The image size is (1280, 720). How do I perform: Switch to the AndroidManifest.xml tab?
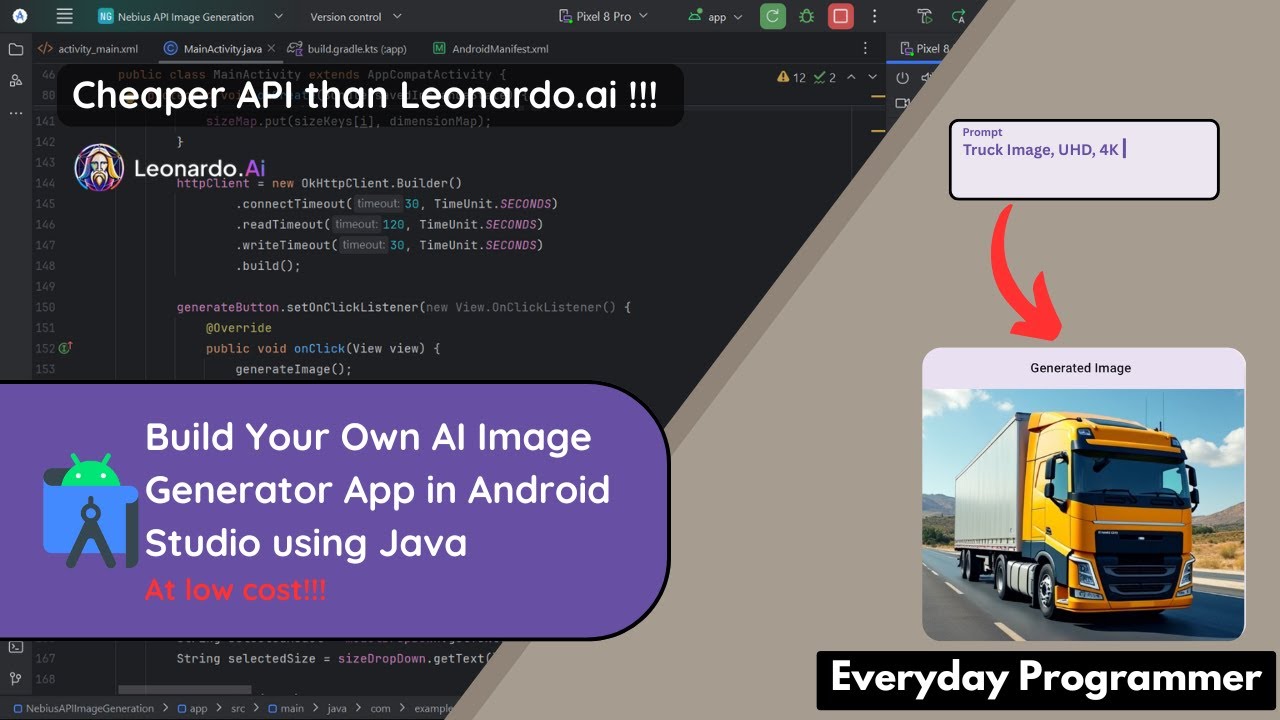tap(491, 48)
